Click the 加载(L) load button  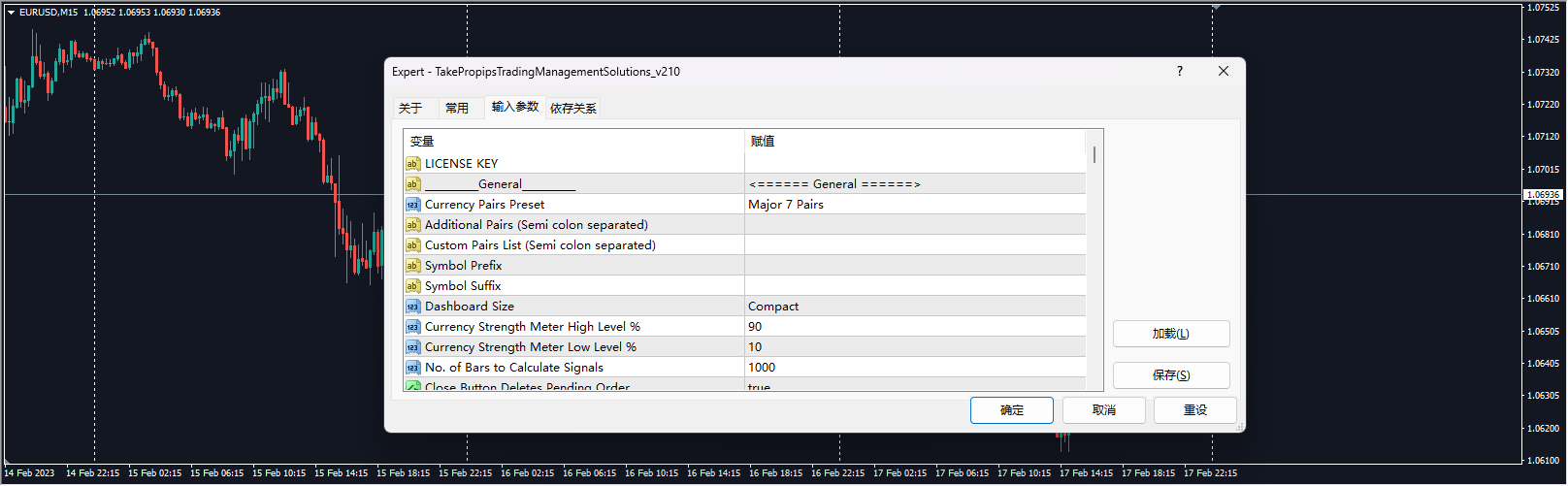(x=1171, y=334)
